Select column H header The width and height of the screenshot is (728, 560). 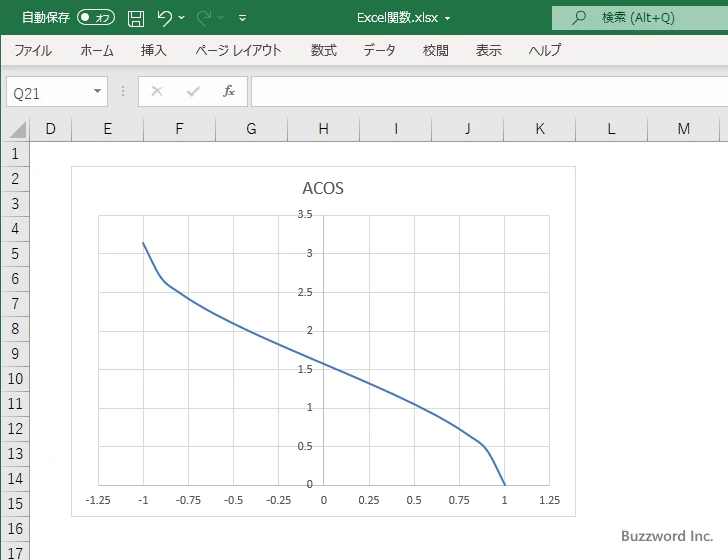323,129
